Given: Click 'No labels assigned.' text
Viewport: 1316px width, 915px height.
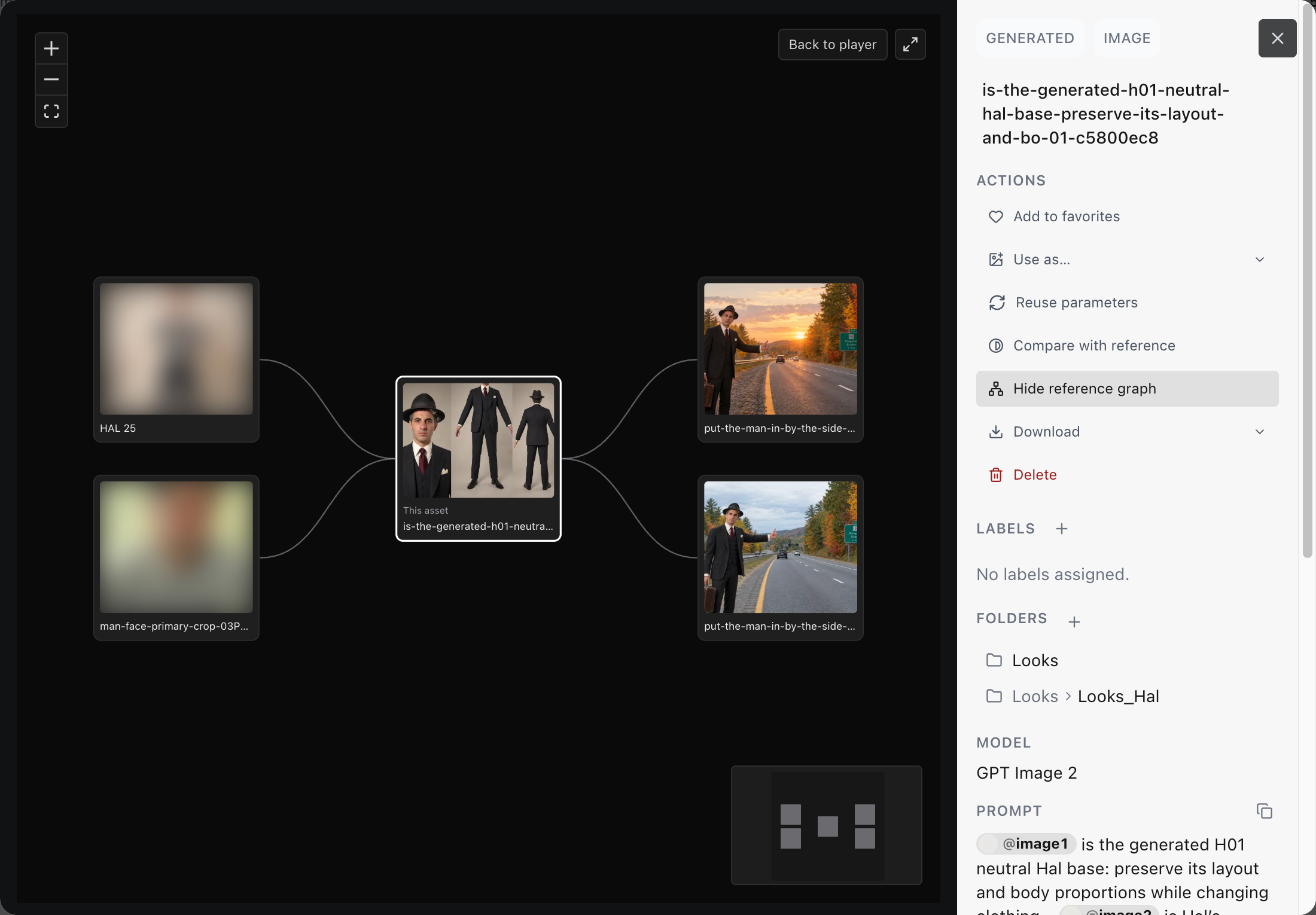Looking at the screenshot, I should pyautogui.click(x=1052, y=574).
